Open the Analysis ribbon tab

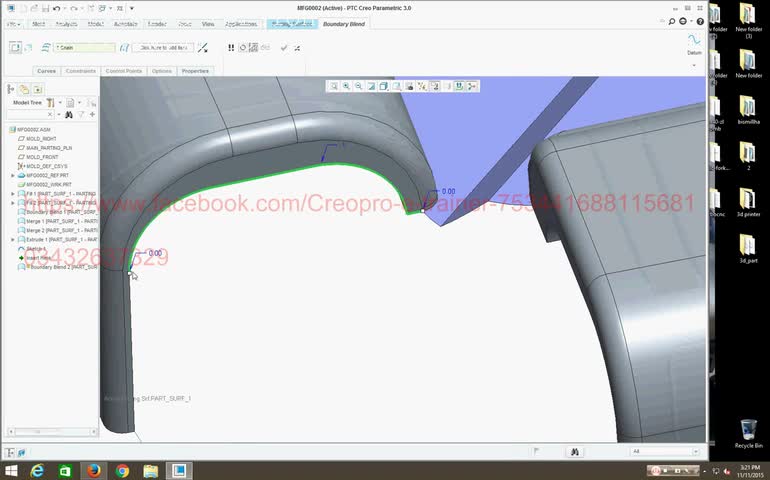(x=66, y=24)
